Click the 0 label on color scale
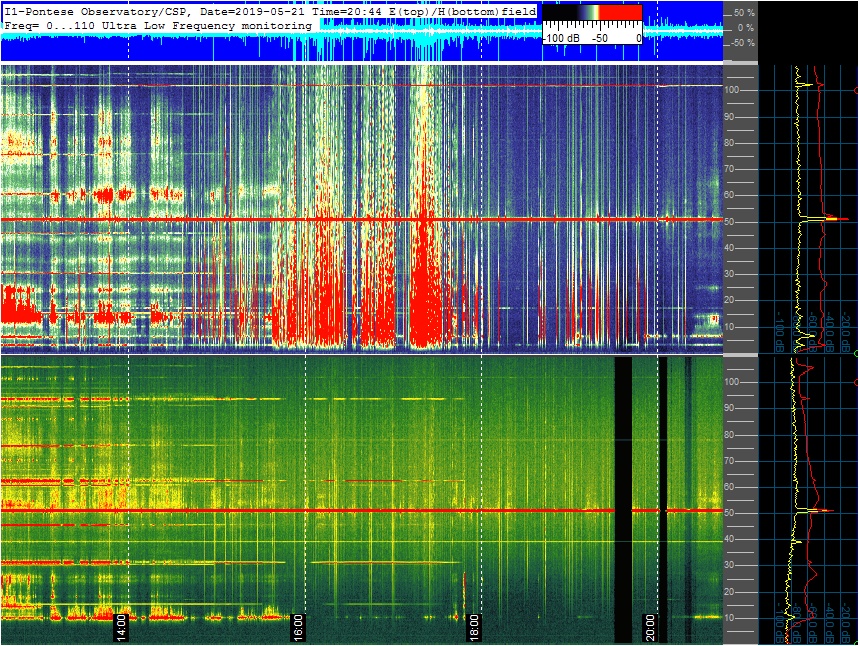This screenshot has width=859, height=646. coord(638,38)
